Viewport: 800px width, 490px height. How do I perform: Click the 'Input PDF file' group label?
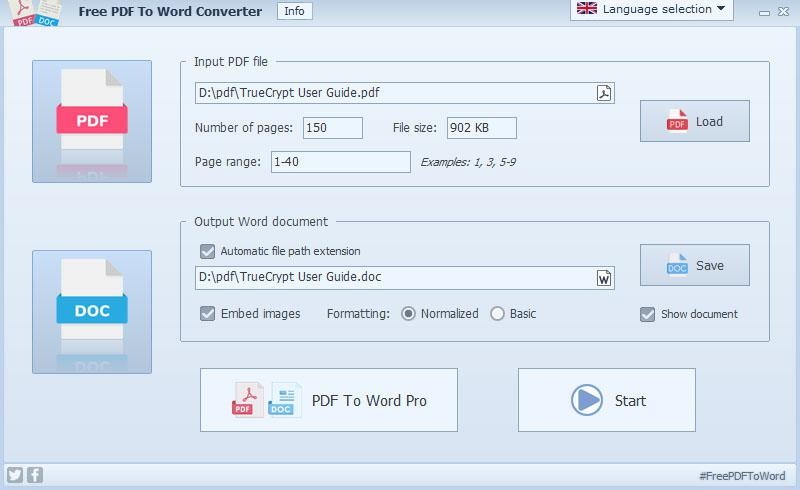[231, 62]
